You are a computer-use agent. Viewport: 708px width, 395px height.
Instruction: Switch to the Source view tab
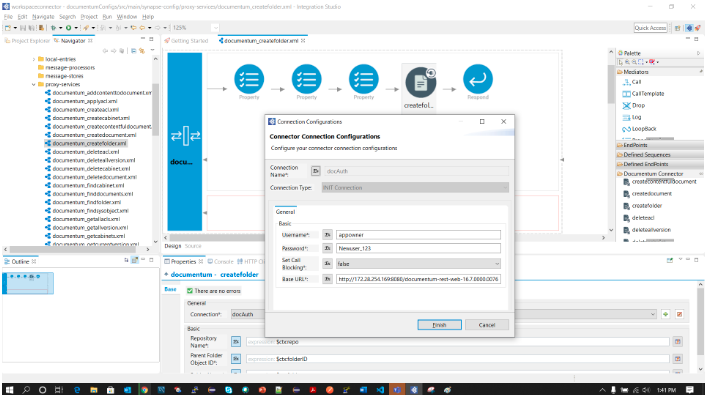coord(193,246)
